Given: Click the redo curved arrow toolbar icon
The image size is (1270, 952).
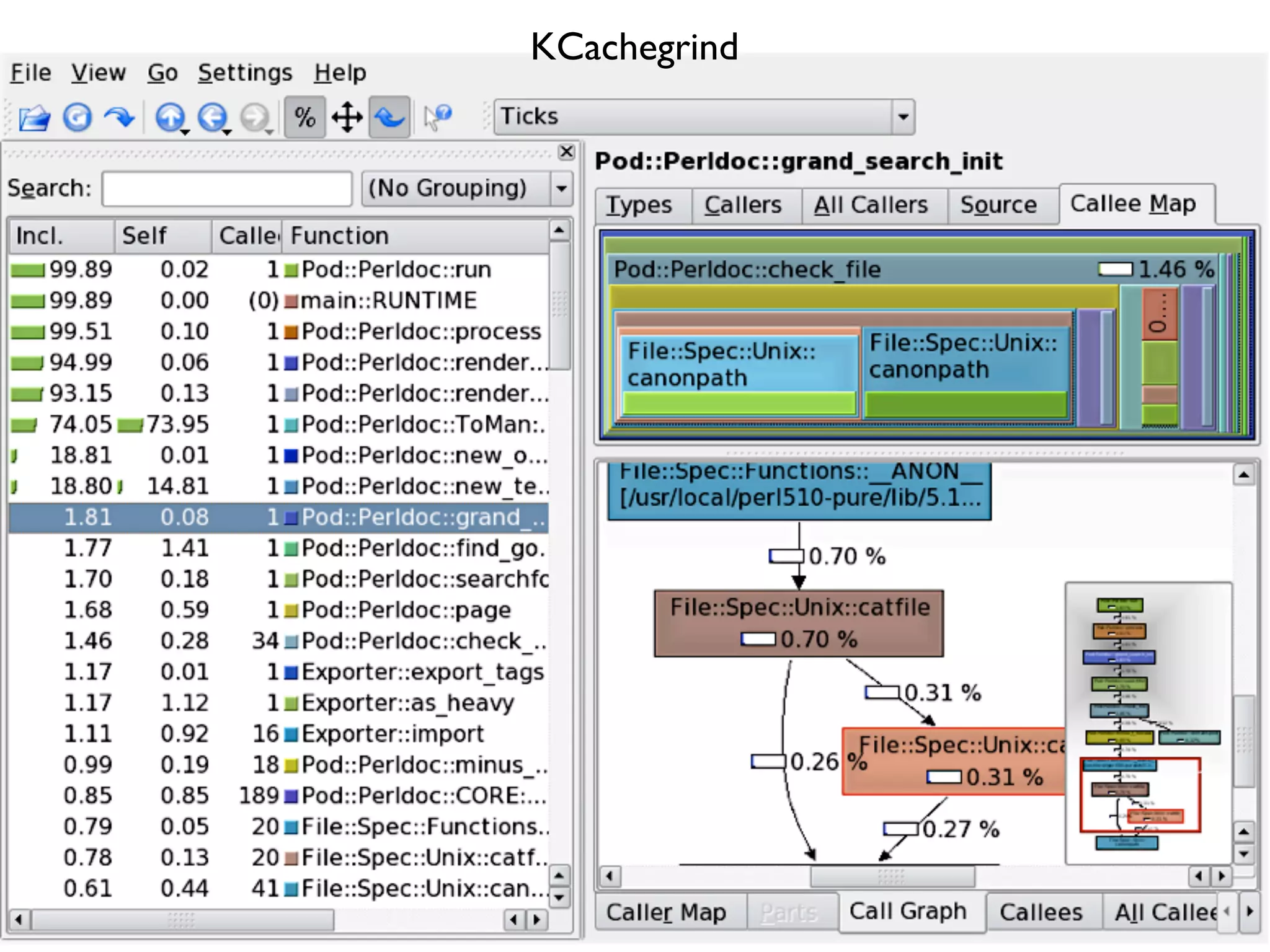Looking at the screenshot, I should [x=119, y=117].
